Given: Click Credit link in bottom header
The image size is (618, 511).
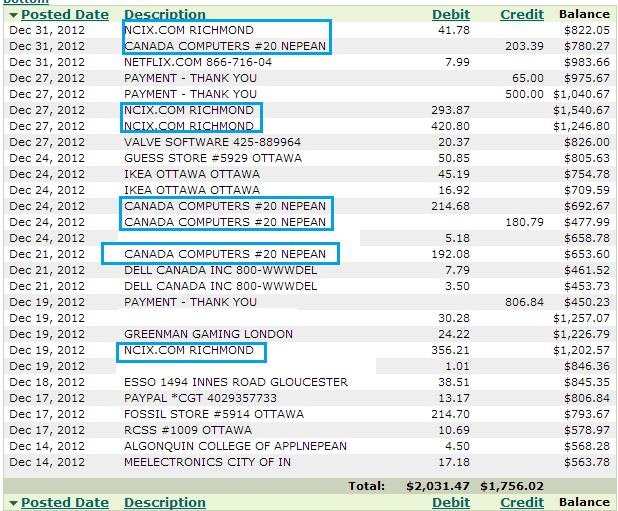Looking at the screenshot, I should 522,503.
